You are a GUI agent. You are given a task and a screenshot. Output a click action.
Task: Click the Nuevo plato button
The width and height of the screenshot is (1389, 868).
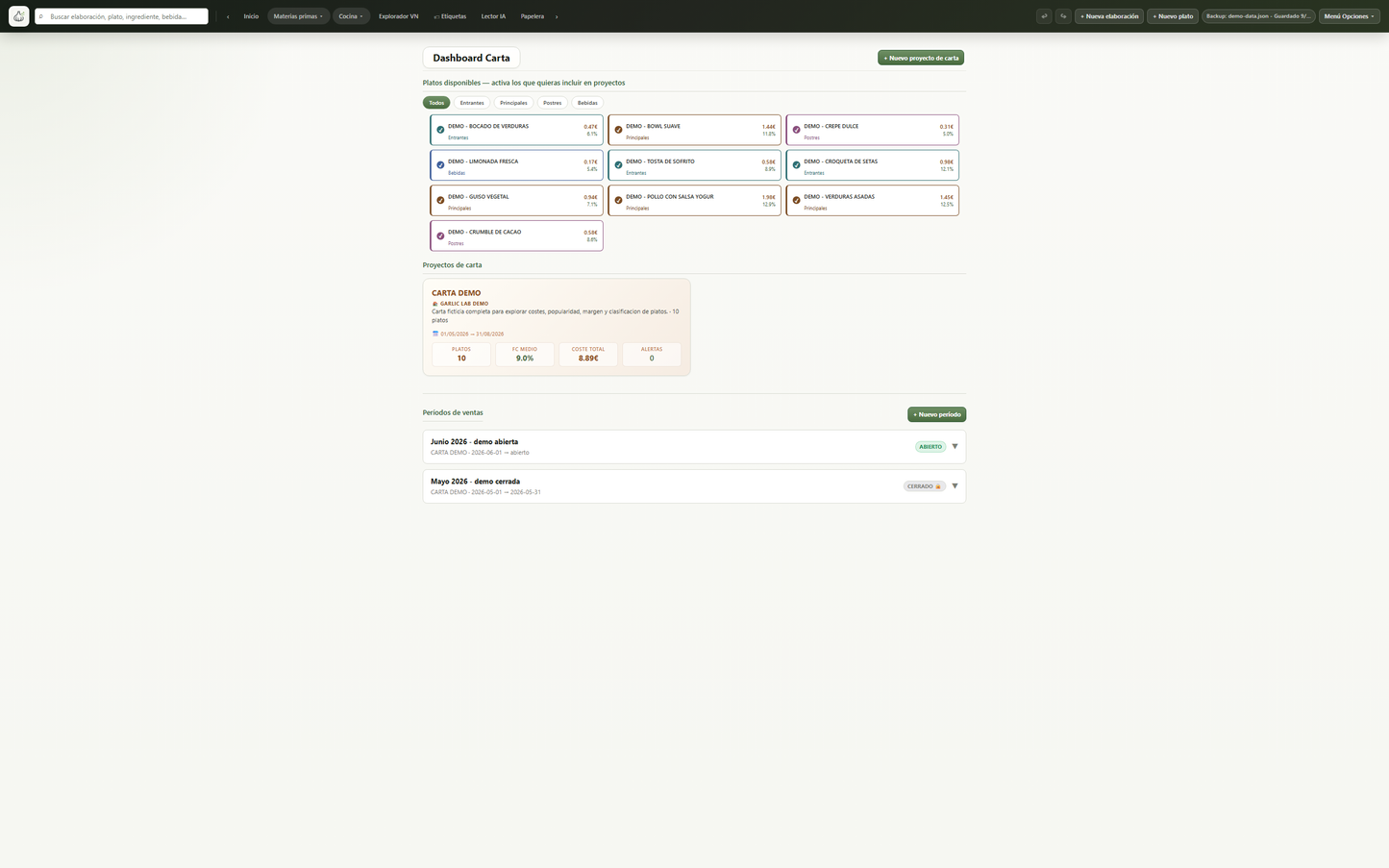pyautogui.click(x=1173, y=16)
